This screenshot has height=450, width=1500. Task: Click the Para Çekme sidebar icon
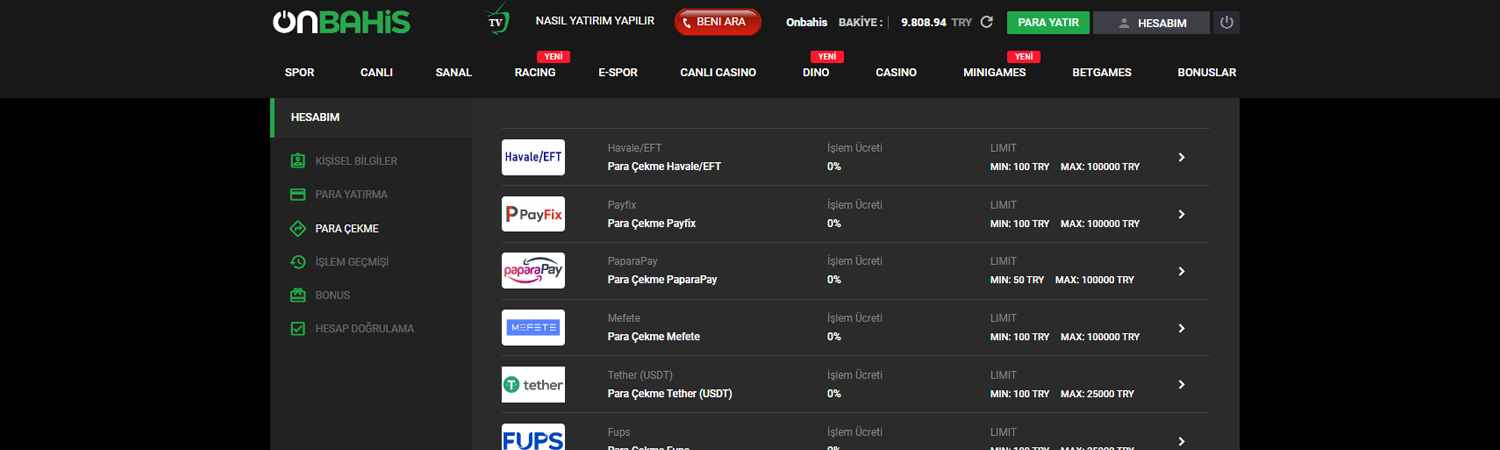coord(297,228)
